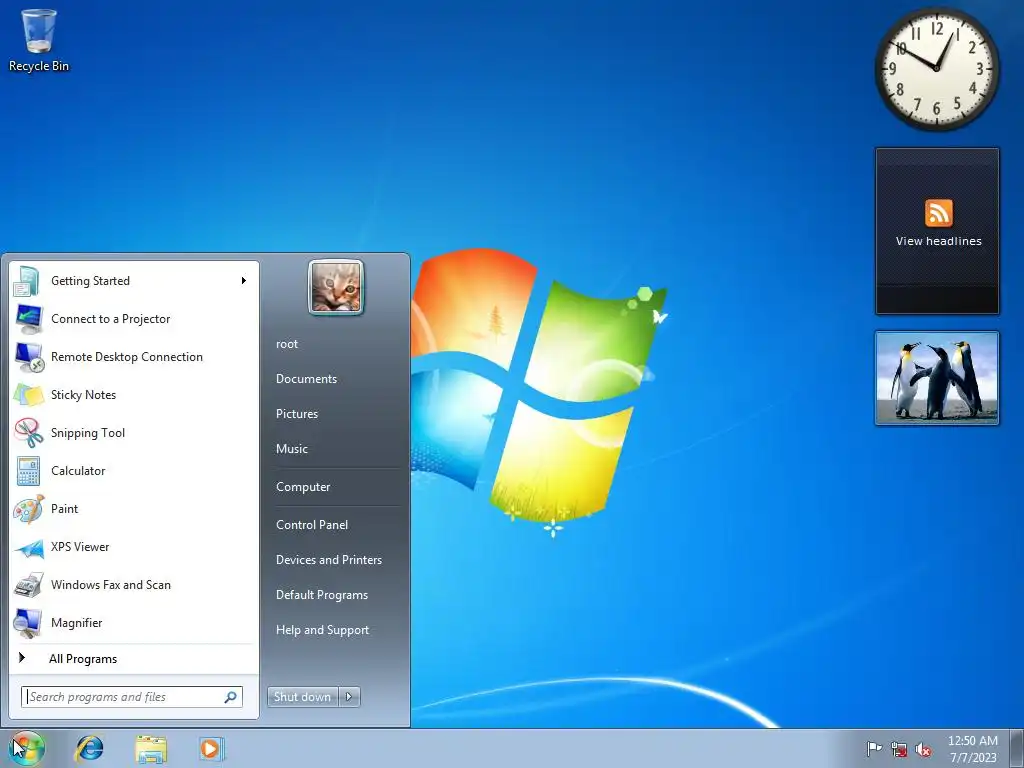Click the XPS Viewer paper plane icon

pos(28,547)
